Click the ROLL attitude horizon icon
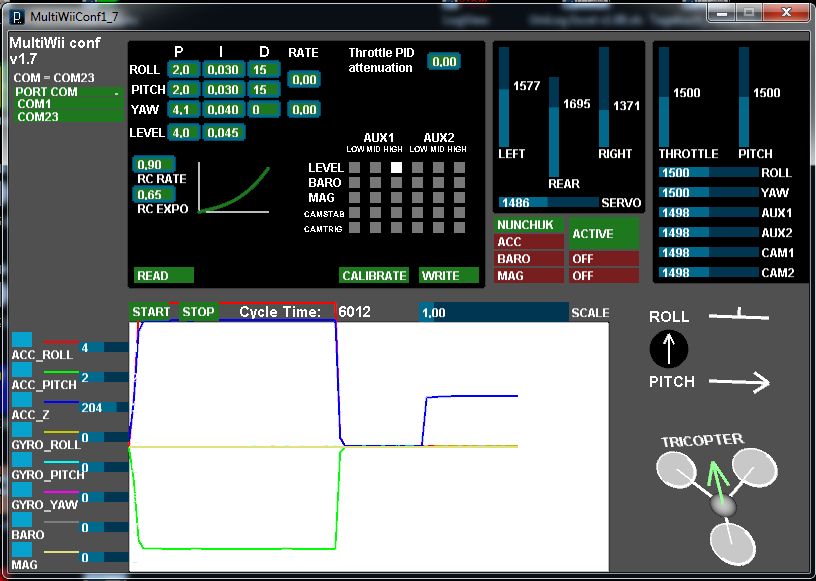This screenshot has height=581, width=816. point(739,314)
